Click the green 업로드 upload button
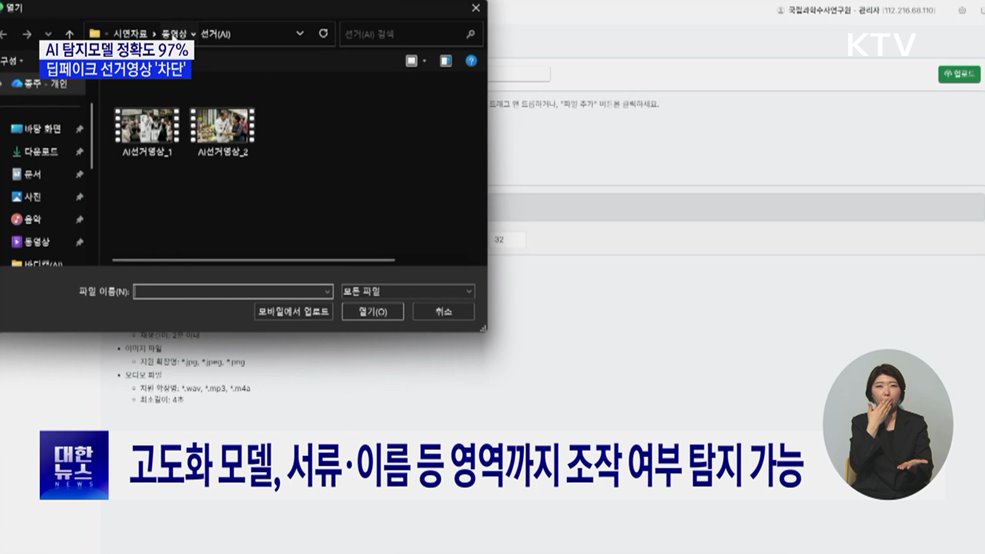Viewport: 985px width, 554px height. (x=958, y=74)
